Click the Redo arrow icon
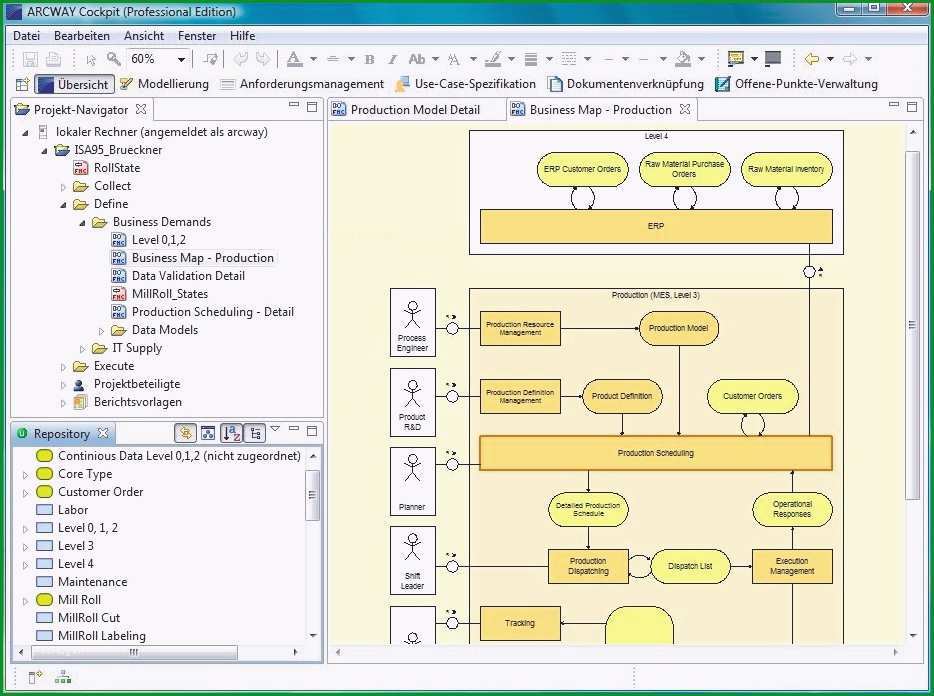 pos(262,58)
